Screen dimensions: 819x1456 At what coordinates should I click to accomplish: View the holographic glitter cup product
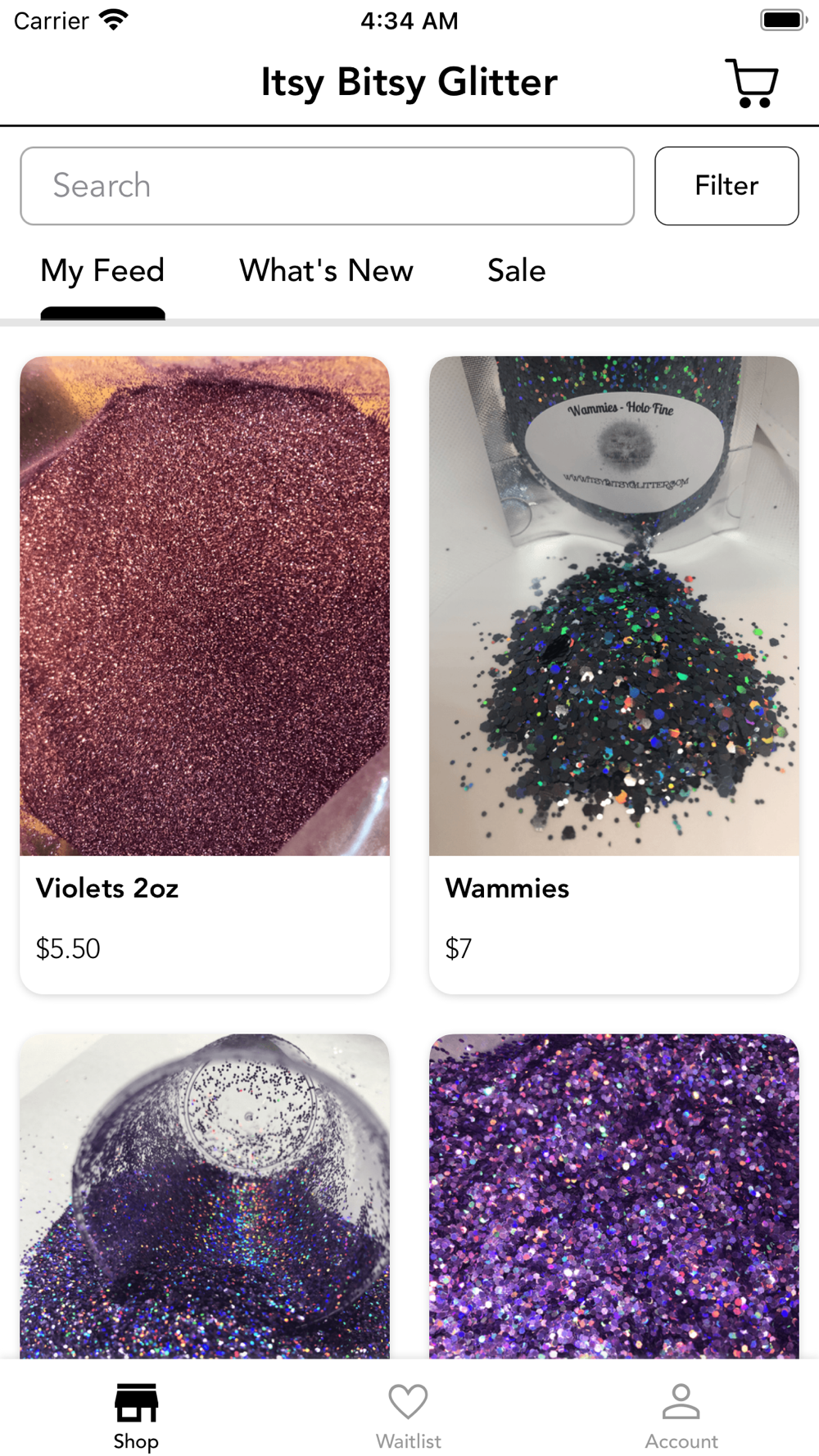[x=205, y=1196]
